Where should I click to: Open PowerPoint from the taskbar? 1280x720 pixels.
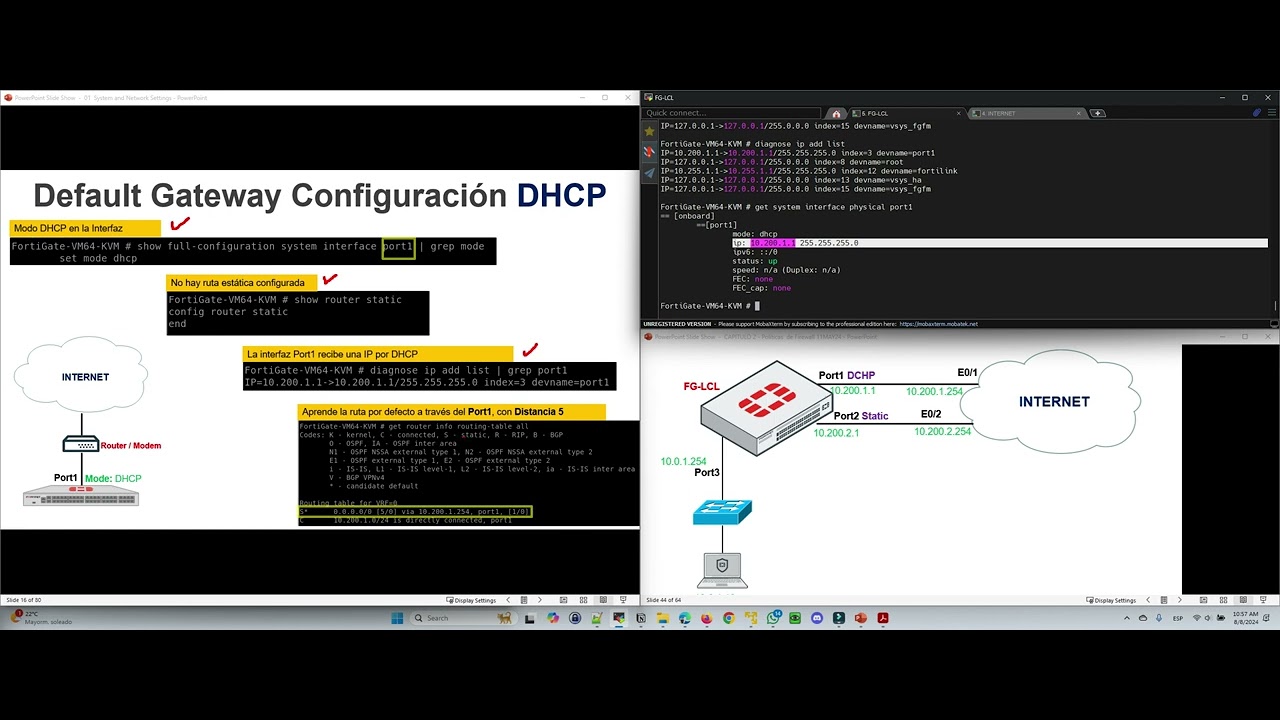point(860,618)
